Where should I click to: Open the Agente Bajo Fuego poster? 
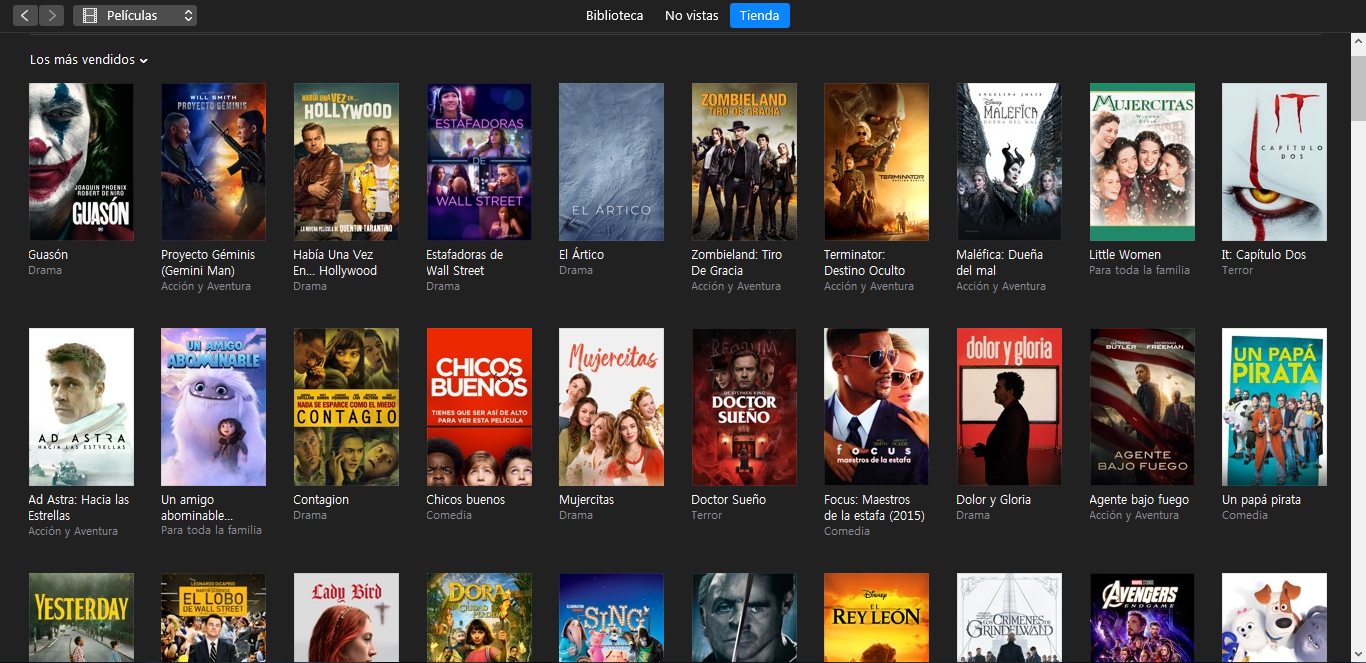[x=1142, y=407]
